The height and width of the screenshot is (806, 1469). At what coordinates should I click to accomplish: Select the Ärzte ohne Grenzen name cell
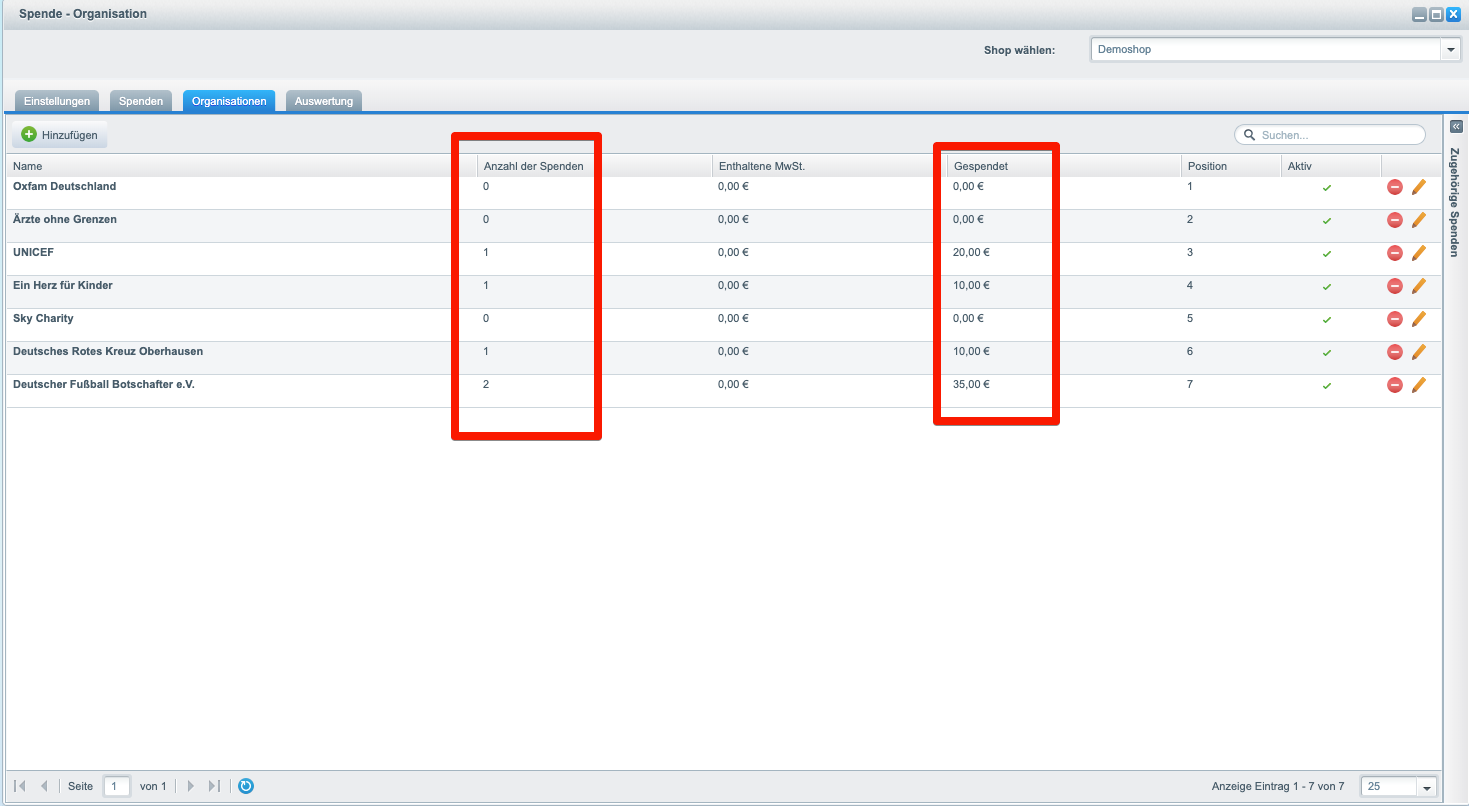(65, 220)
